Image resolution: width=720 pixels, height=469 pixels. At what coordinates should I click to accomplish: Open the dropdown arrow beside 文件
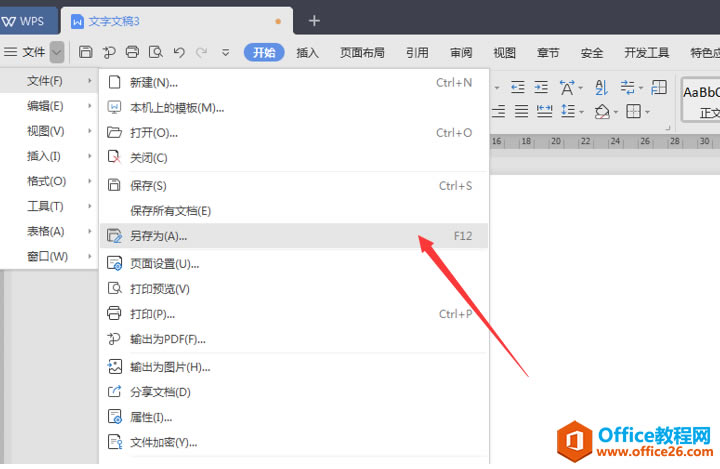pyautogui.click(x=57, y=52)
